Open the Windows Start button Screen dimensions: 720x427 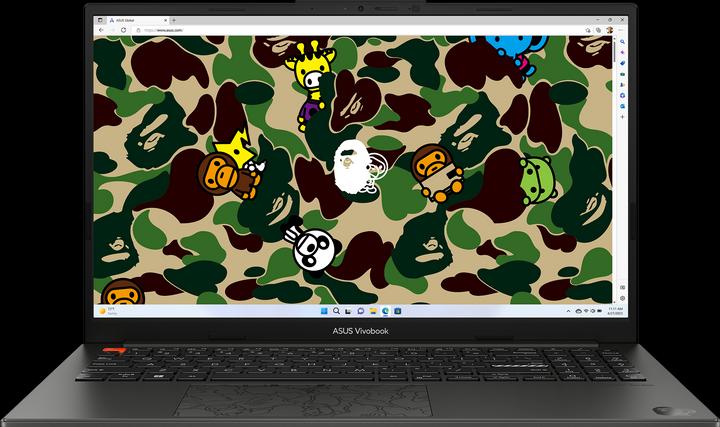tap(324, 311)
